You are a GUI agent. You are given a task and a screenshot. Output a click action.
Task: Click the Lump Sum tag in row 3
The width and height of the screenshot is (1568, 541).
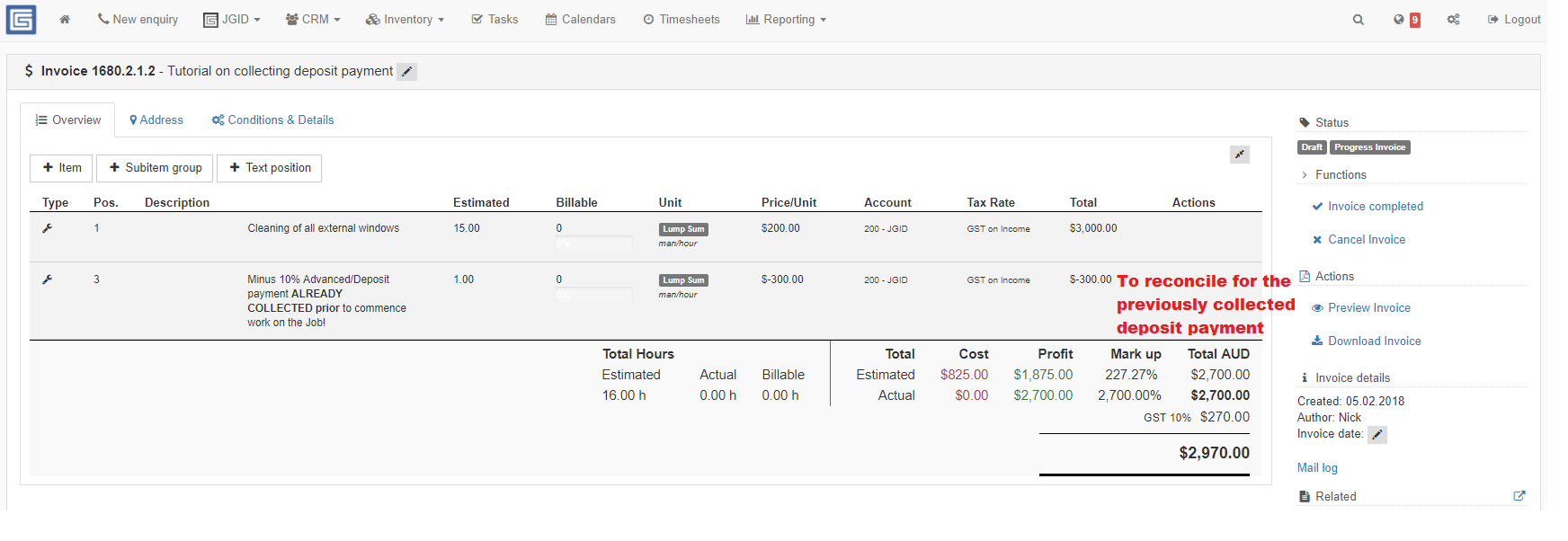683,280
